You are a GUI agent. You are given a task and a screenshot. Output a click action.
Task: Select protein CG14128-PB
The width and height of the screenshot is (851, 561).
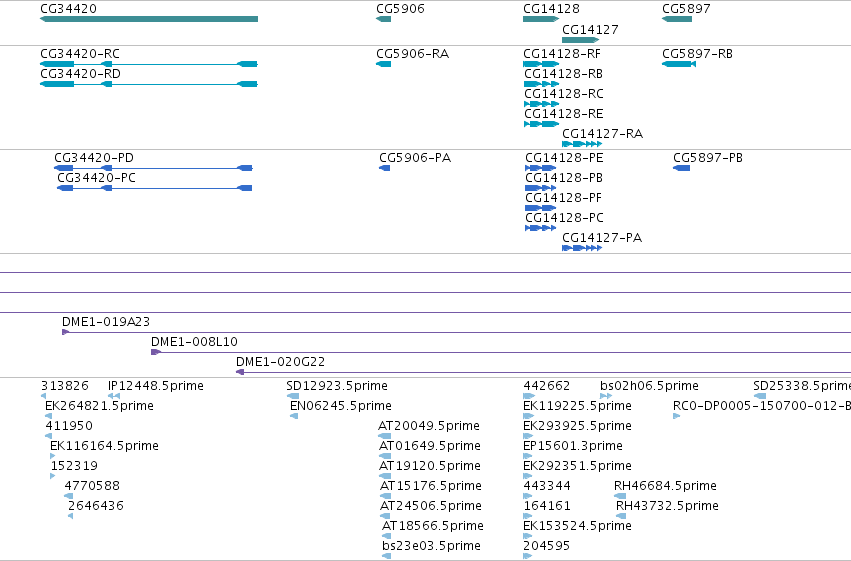tap(541, 188)
